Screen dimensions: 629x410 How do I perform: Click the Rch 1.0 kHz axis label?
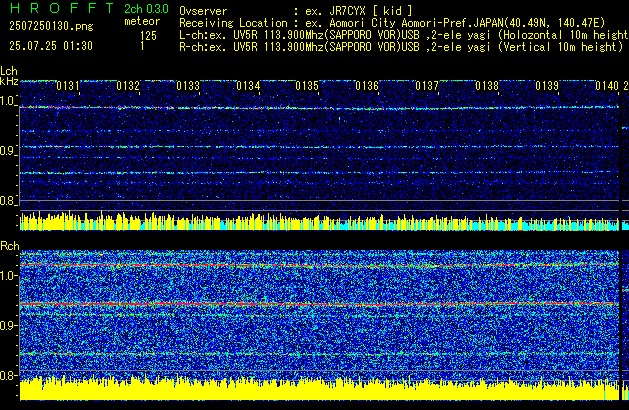[x=8, y=276]
